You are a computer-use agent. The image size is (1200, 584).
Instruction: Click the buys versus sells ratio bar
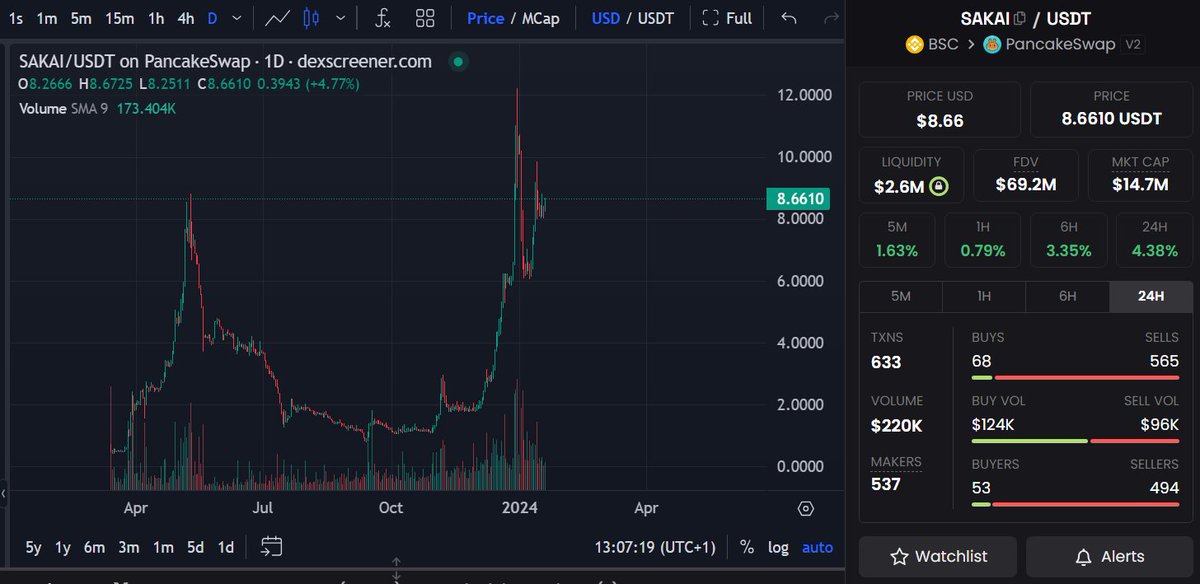(x=1075, y=377)
